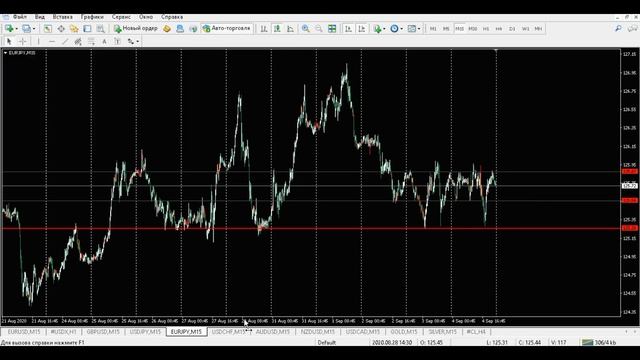Open the New Chart icon
Viewport: 640px width, 360px height.
(9, 29)
